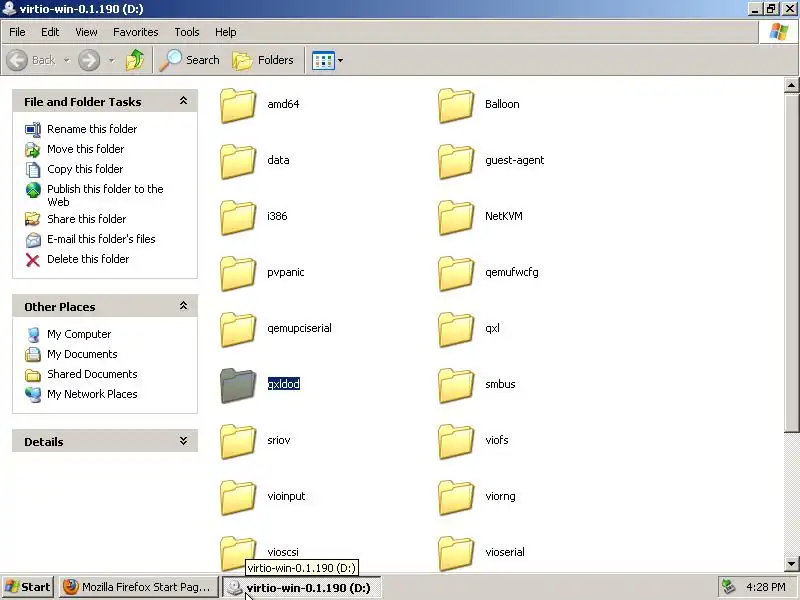Open the View menu

(x=86, y=32)
